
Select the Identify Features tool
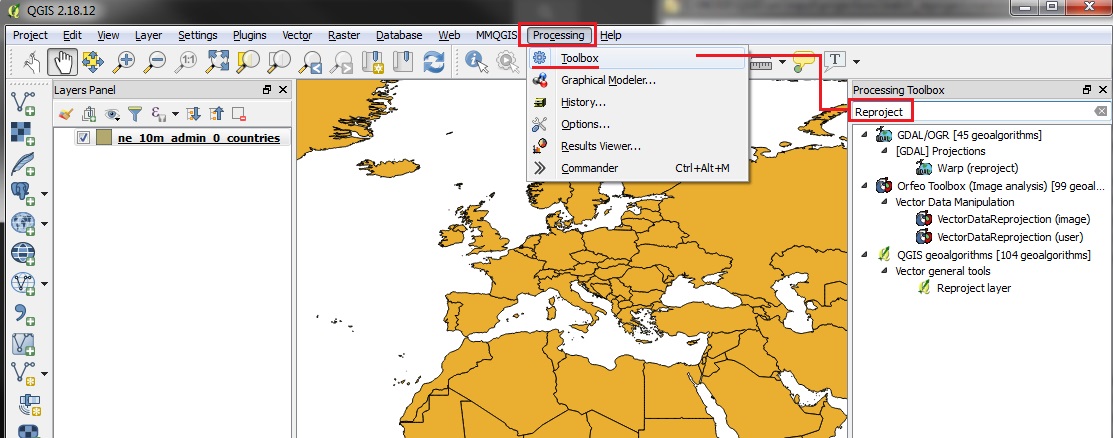[478, 62]
